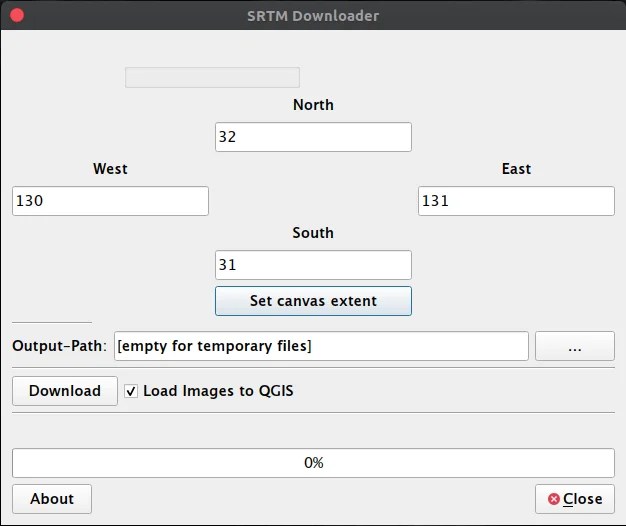Open the About dialog
Viewport: 626px width, 526px height.
click(x=52, y=499)
